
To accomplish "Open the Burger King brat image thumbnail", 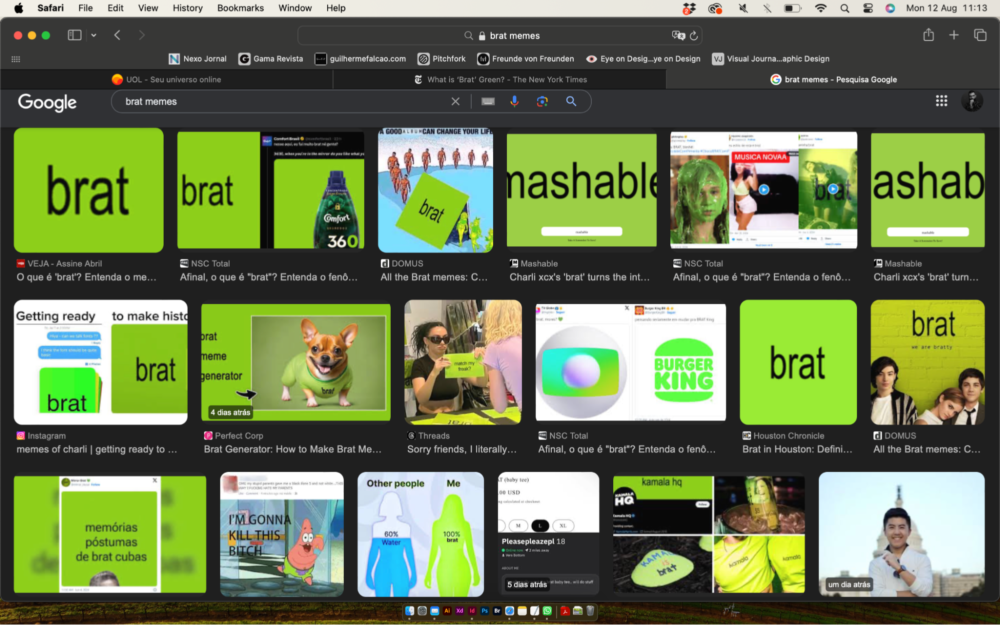I will [x=631, y=362].
